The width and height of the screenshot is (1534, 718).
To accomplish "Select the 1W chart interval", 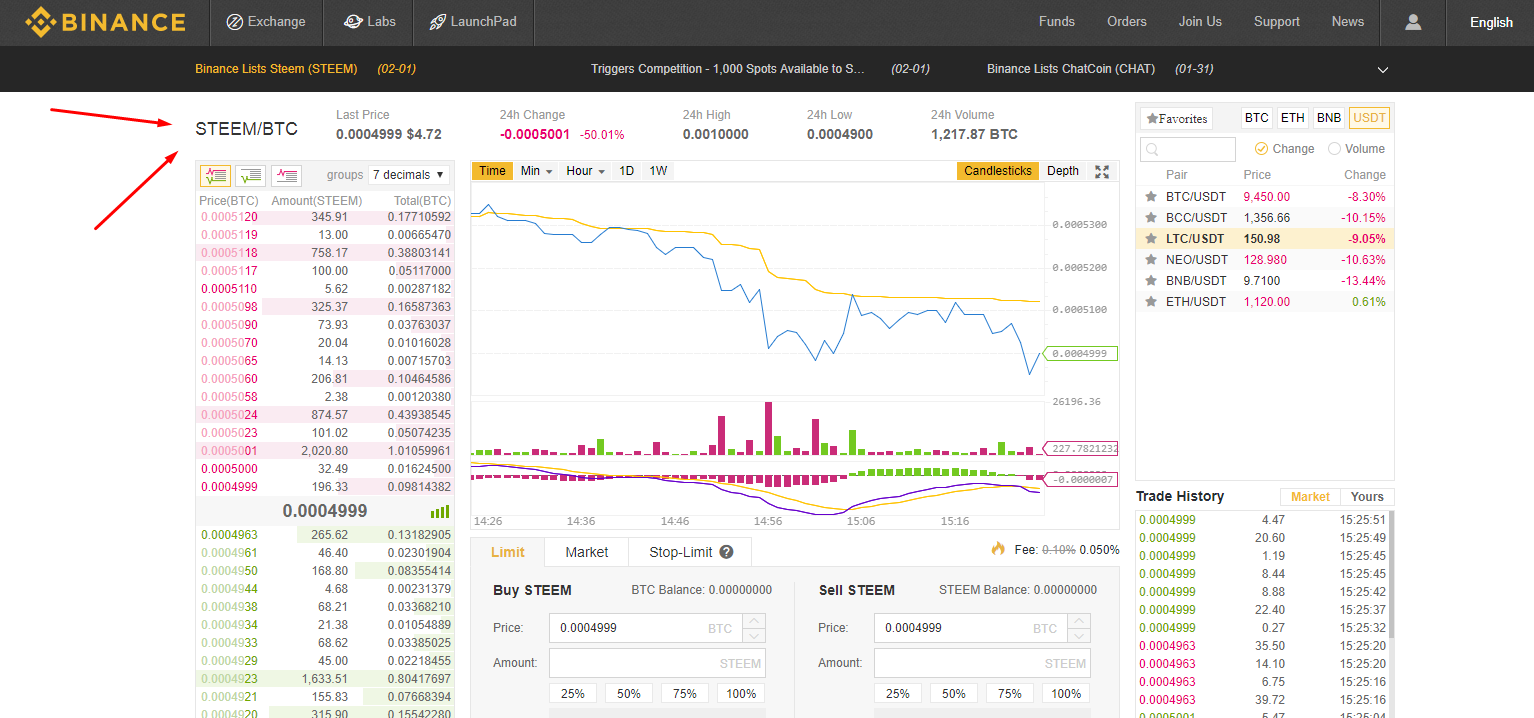I will (658, 171).
